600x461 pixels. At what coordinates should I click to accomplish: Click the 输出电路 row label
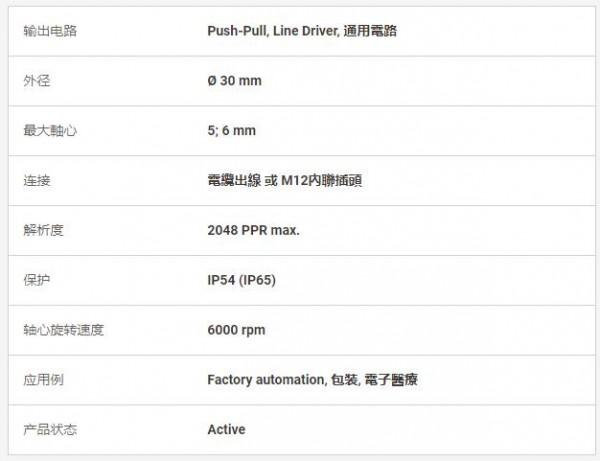(50, 31)
